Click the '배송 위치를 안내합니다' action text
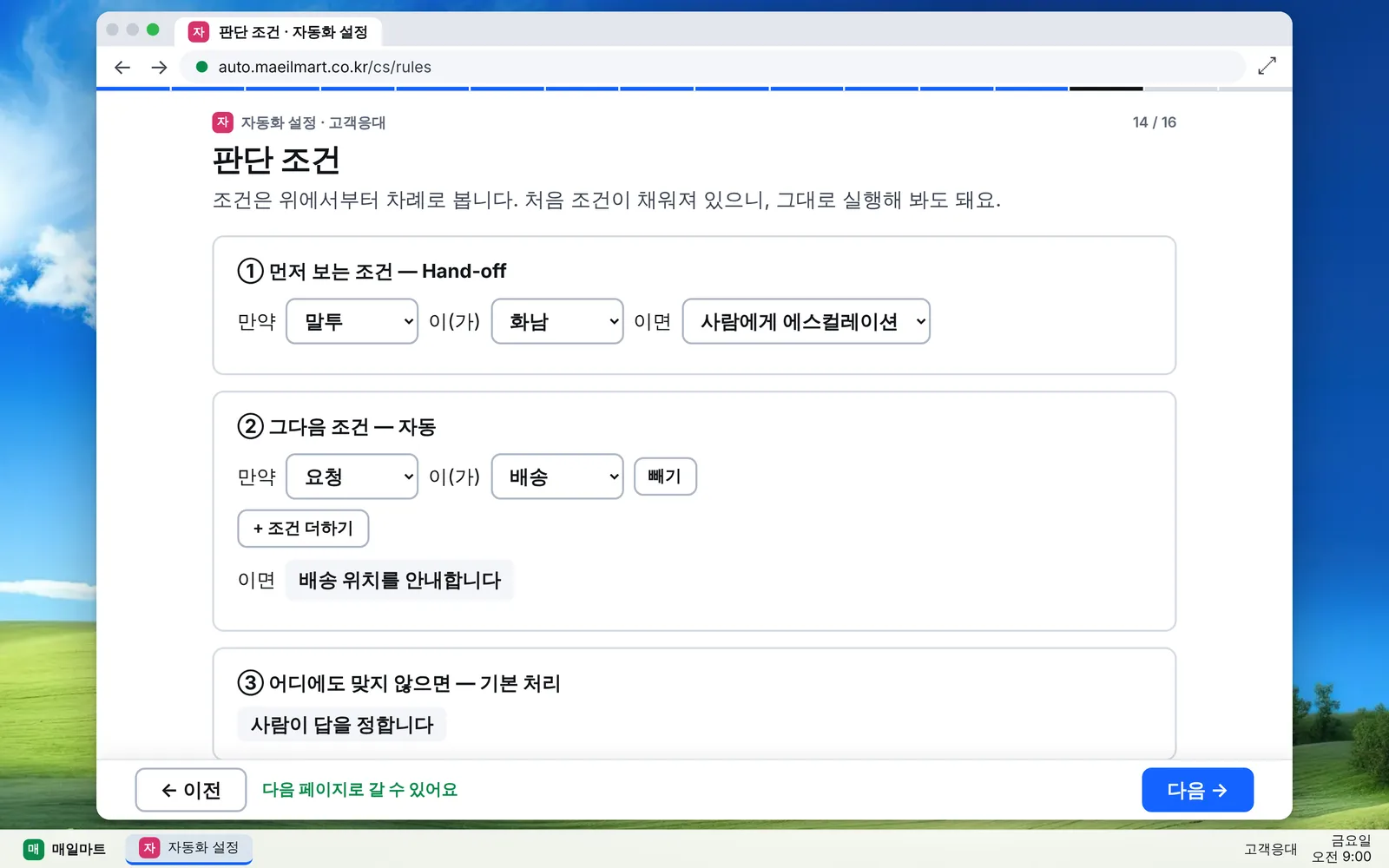This screenshot has width=1389, height=868. [399, 580]
